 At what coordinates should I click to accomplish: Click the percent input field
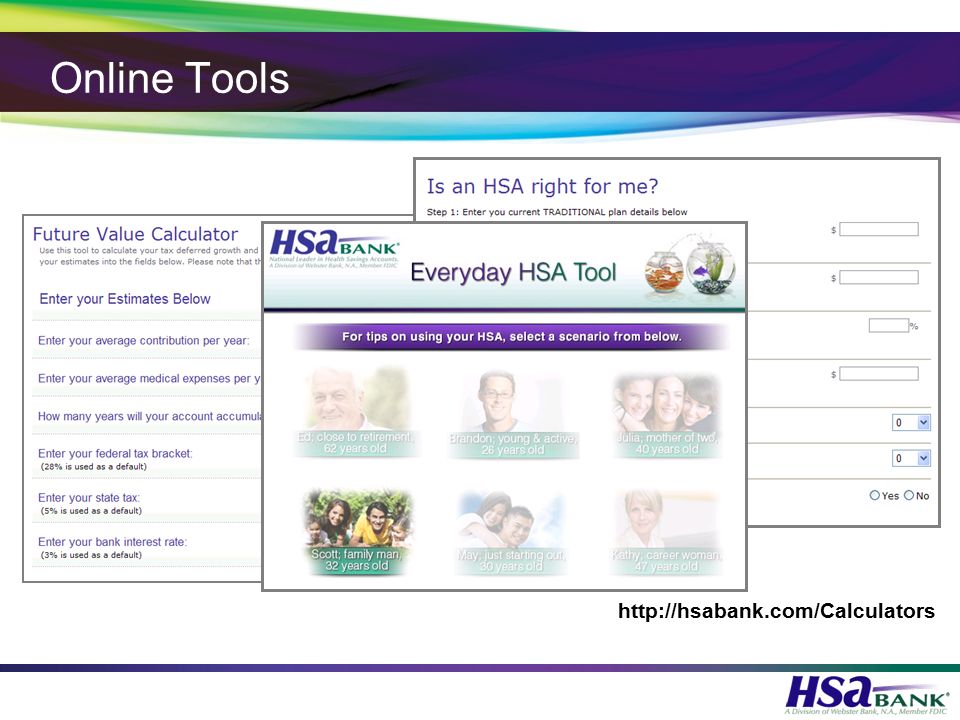coord(888,326)
